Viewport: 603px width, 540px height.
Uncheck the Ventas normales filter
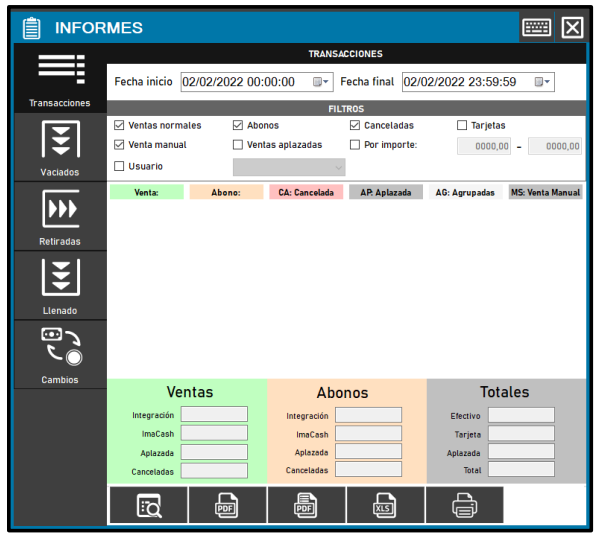tap(120, 126)
